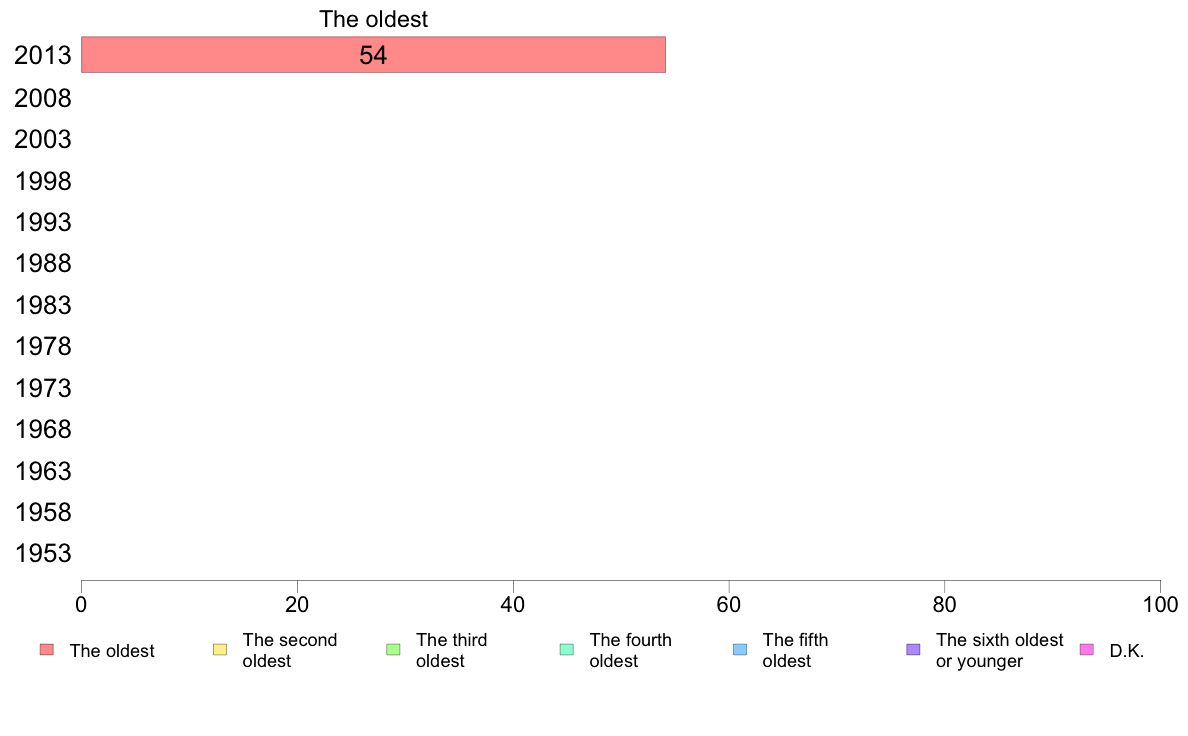The image size is (1188, 736).
Task: Click the red 2013 bar showing 54
Action: (374, 55)
